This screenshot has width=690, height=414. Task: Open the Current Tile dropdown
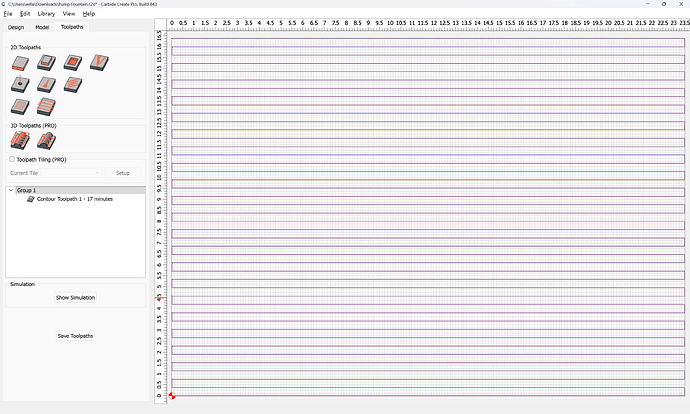coord(71,173)
